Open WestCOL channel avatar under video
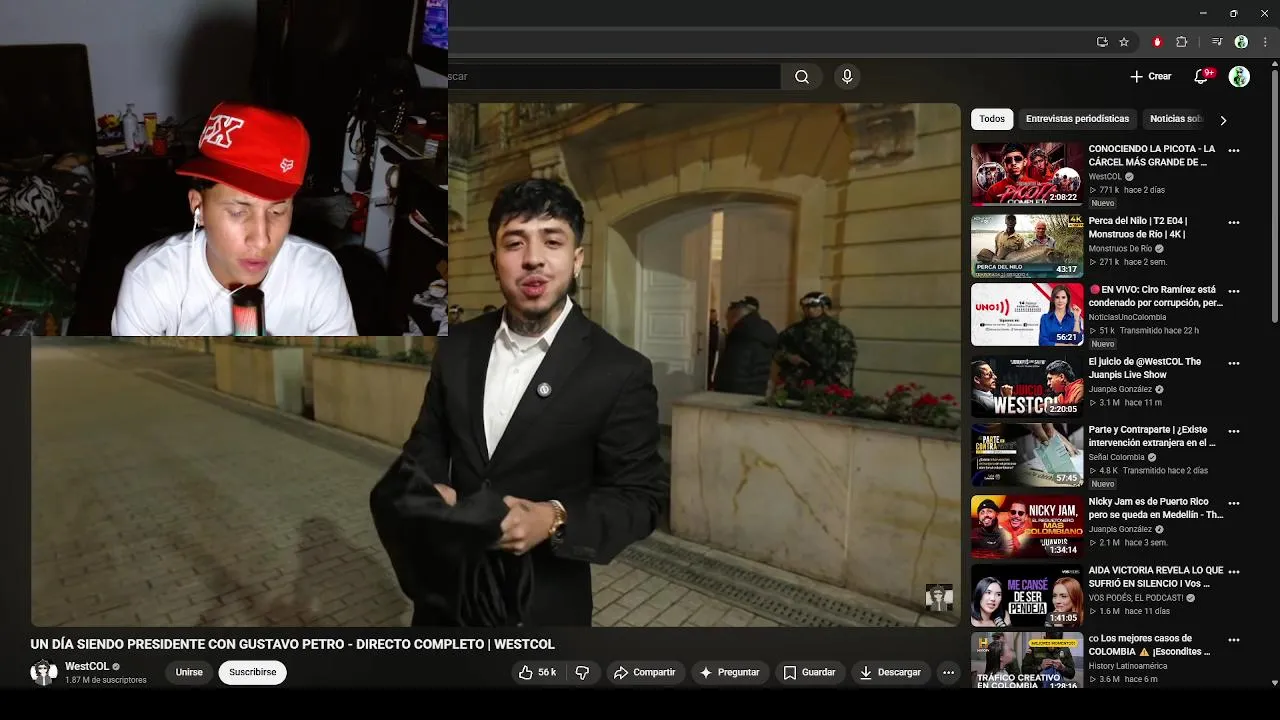The height and width of the screenshot is (720, 1280). (x=44, y=673)
